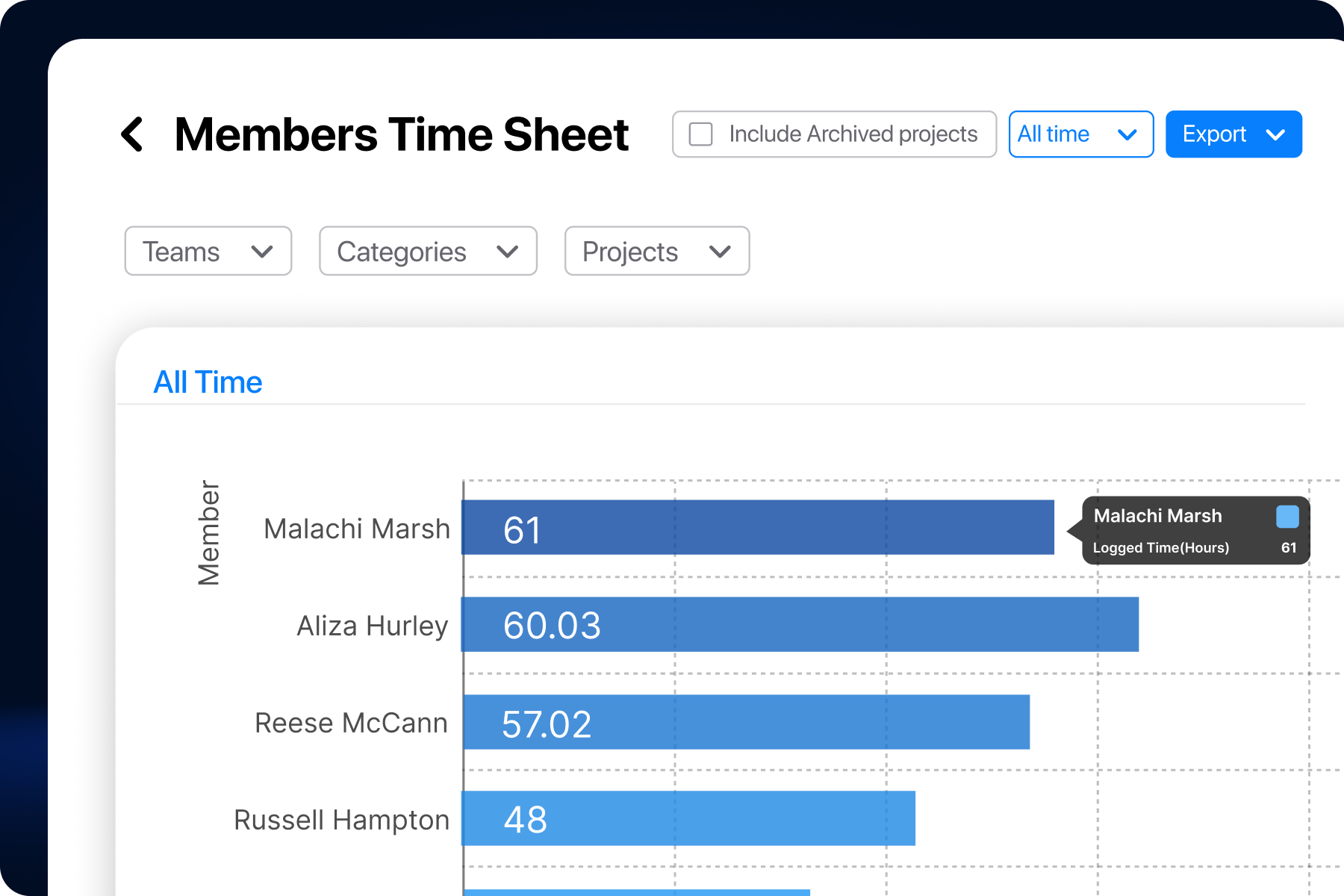Click the chevron icon on the Teams filter

coord(261,252)
